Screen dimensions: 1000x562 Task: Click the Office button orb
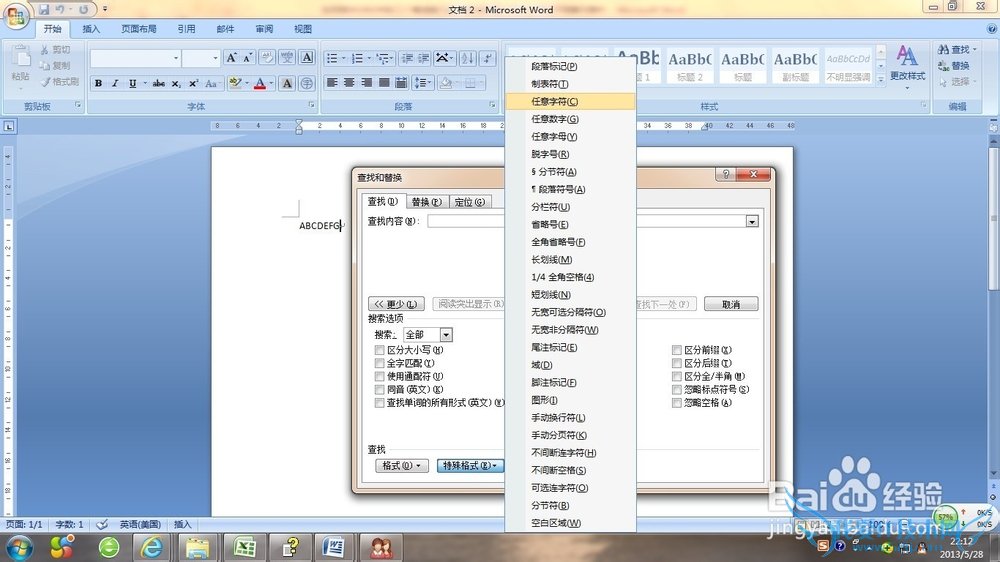(x=17, y=19)
